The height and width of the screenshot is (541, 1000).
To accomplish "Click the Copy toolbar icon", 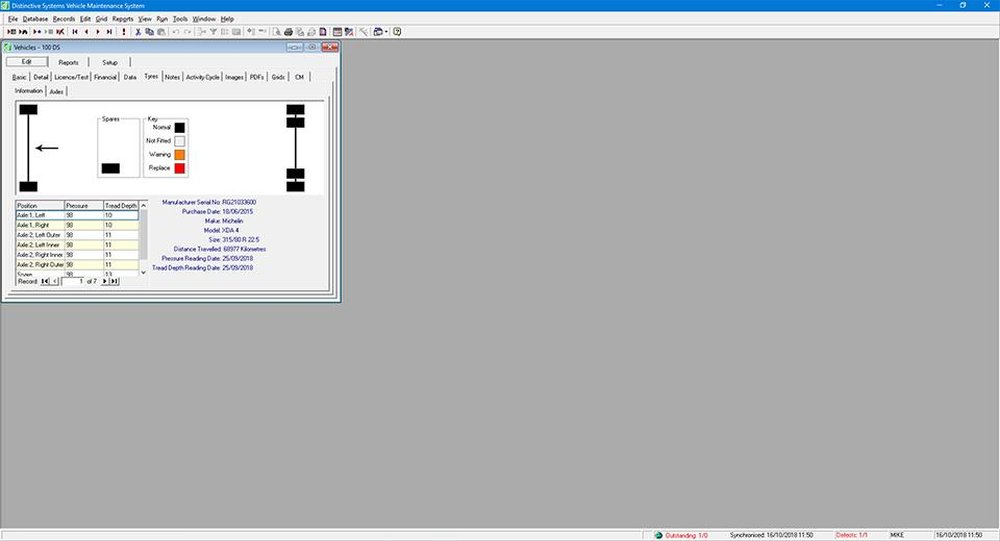I will coord(149,31).
